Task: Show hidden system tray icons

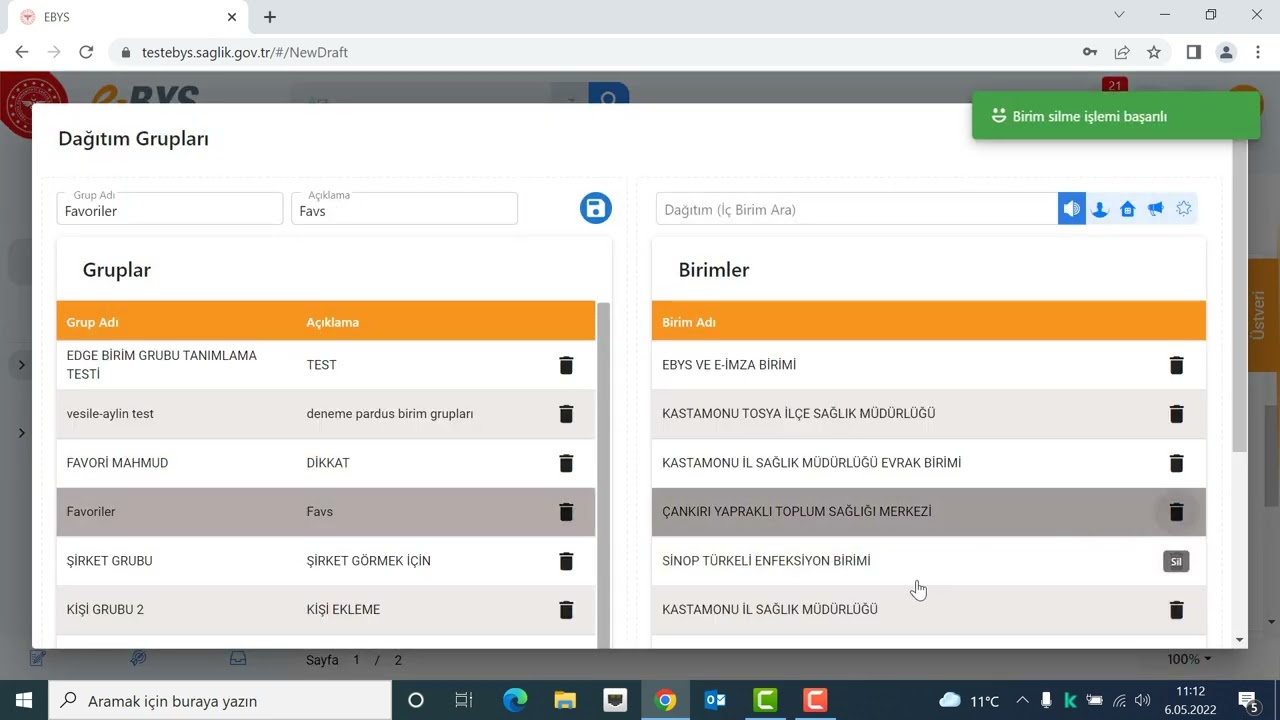Action: [1022, 700]
